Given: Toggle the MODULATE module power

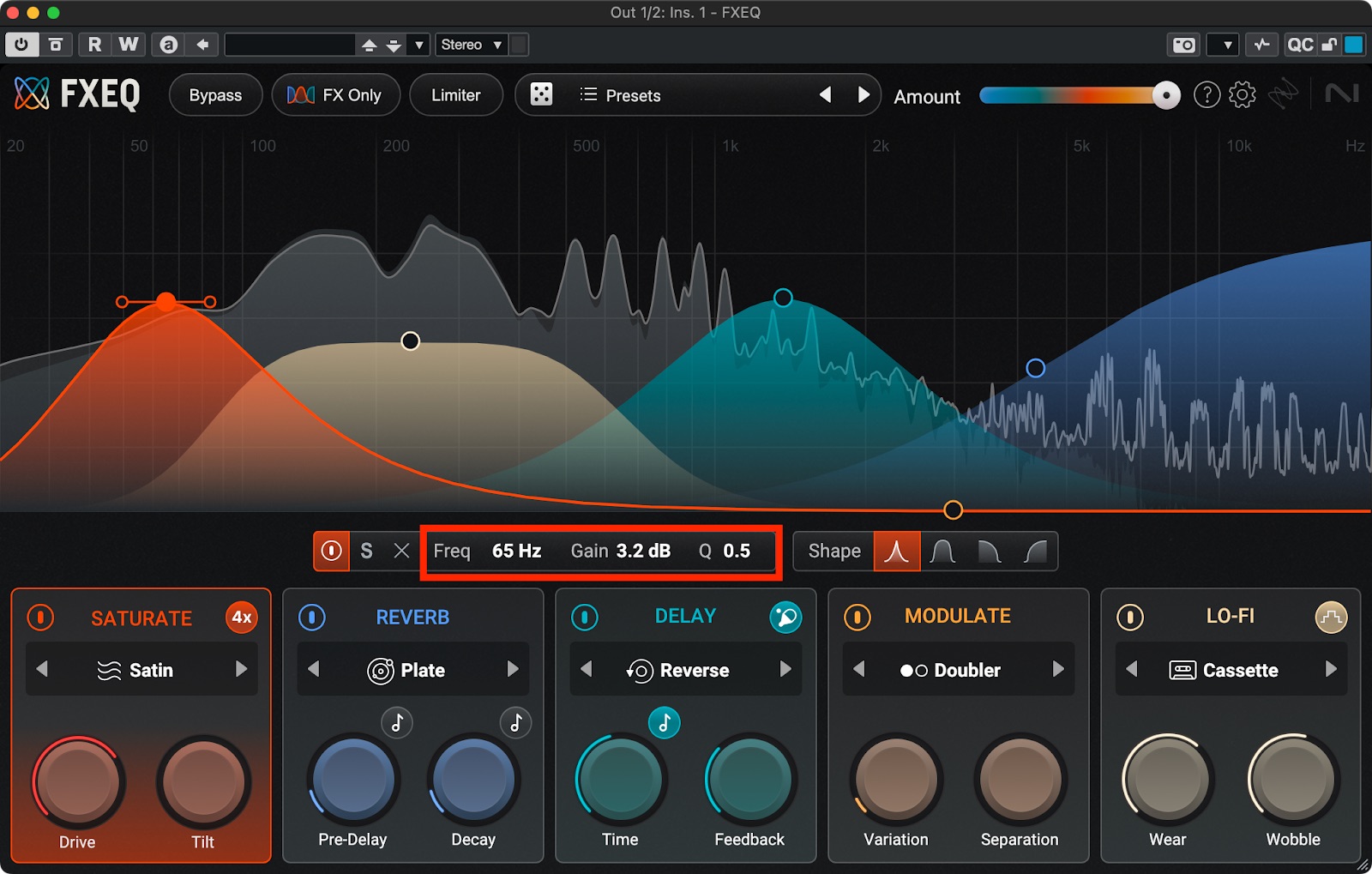Looking at the screenshot, I should point(857,618).
